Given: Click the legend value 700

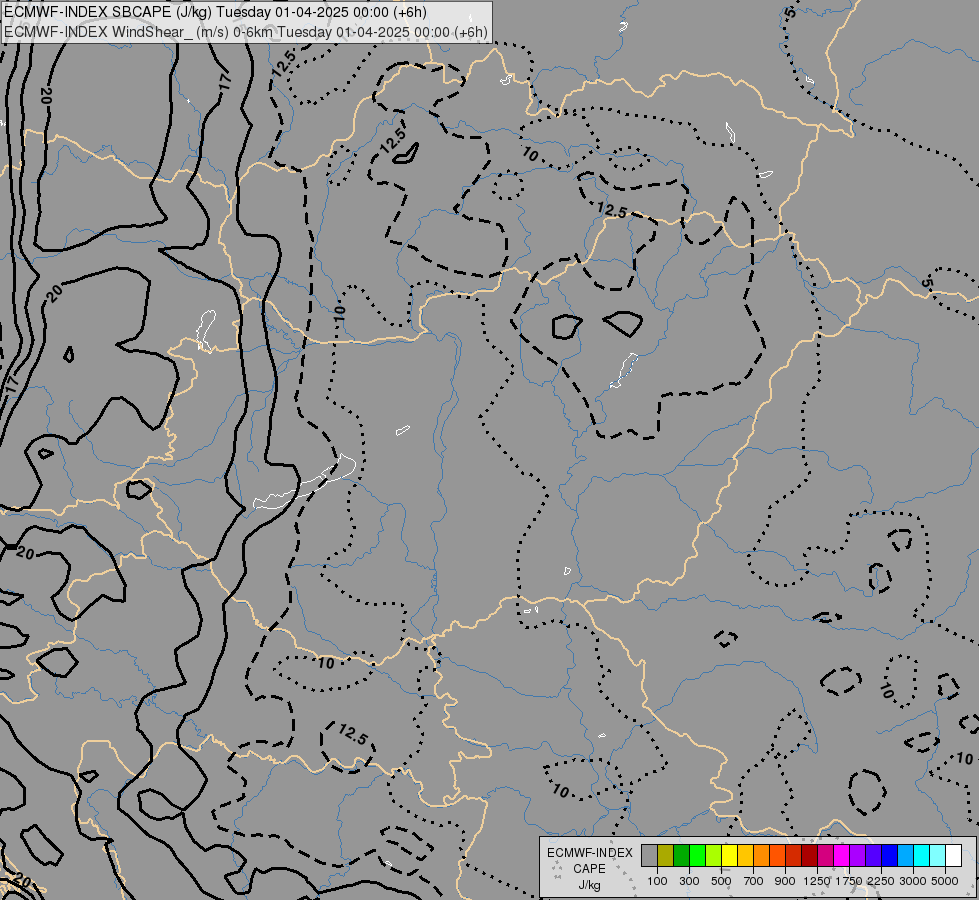Looking at the screenshot, I should pos(754,881).
